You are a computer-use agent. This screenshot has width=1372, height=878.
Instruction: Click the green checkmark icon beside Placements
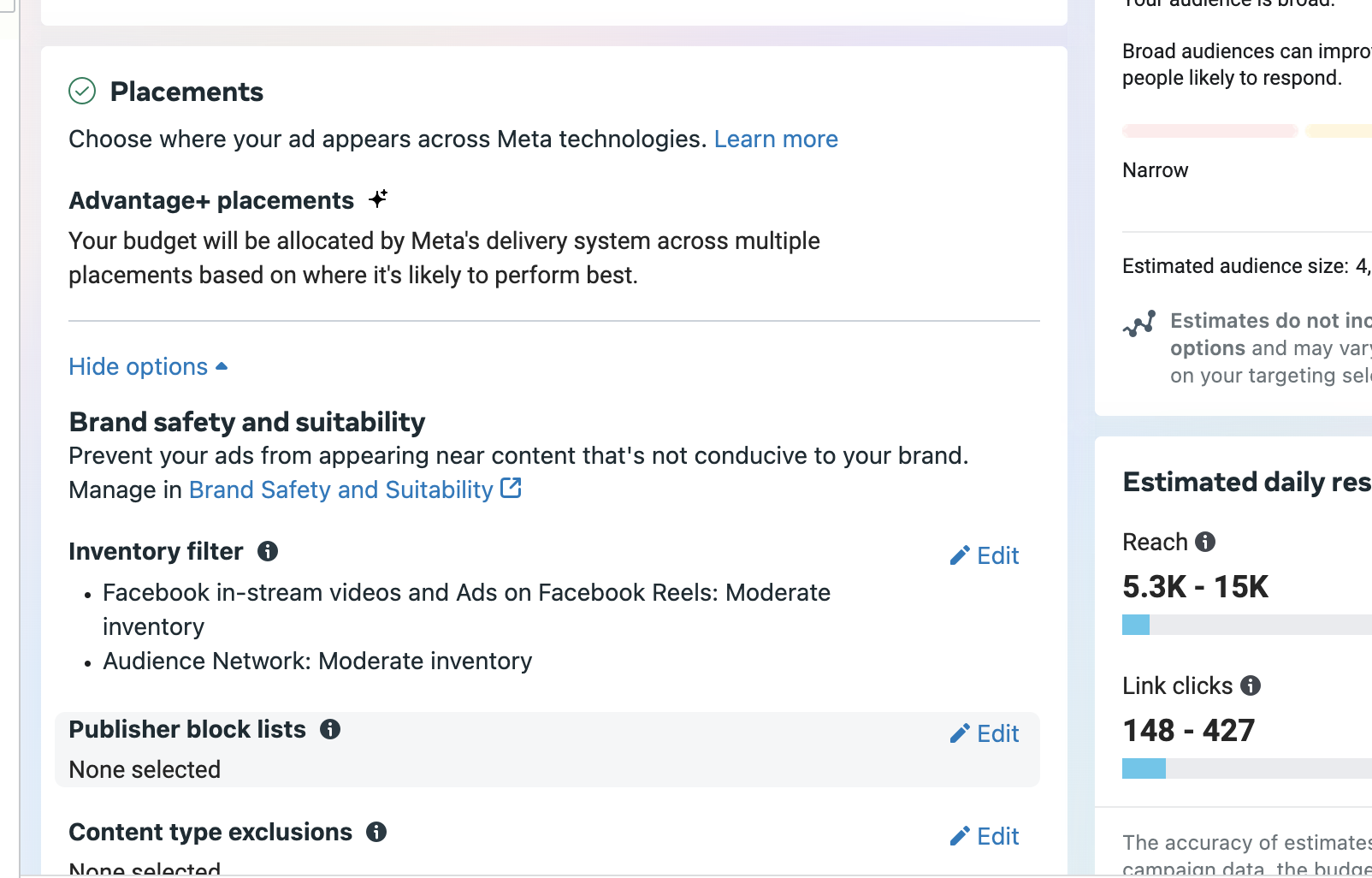pyautogui.click(x=82, y=91)
